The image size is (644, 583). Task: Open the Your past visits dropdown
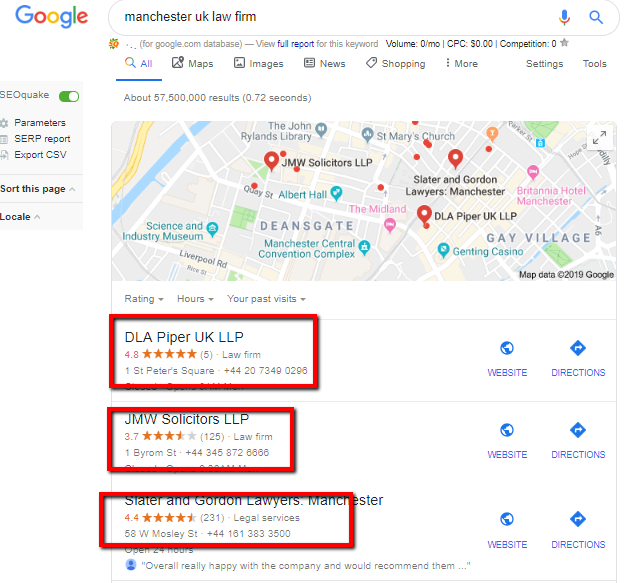tap(266, 299)
